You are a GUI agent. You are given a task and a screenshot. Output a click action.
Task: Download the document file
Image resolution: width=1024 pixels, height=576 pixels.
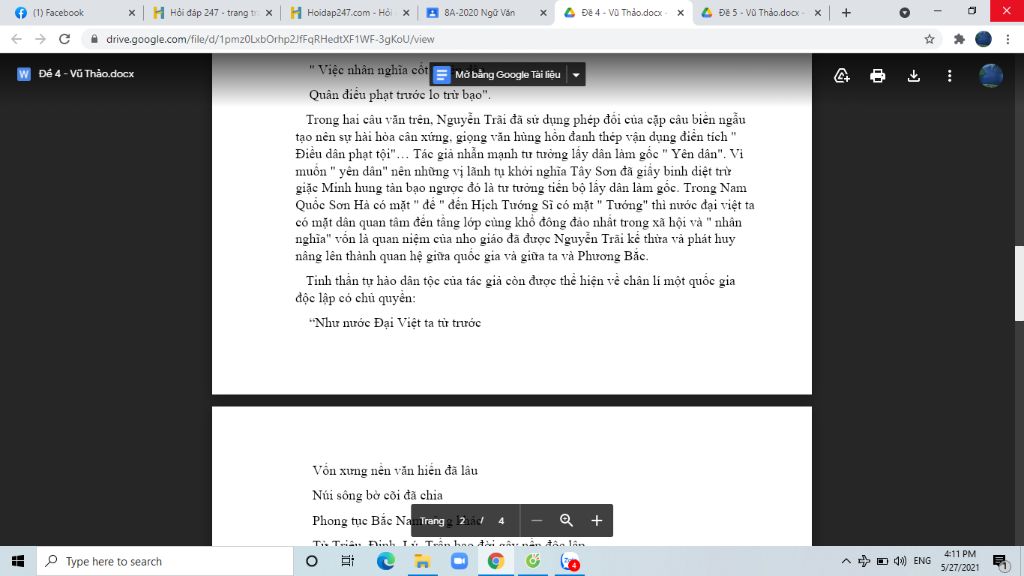pyautogui.click(x=914, y=75)
